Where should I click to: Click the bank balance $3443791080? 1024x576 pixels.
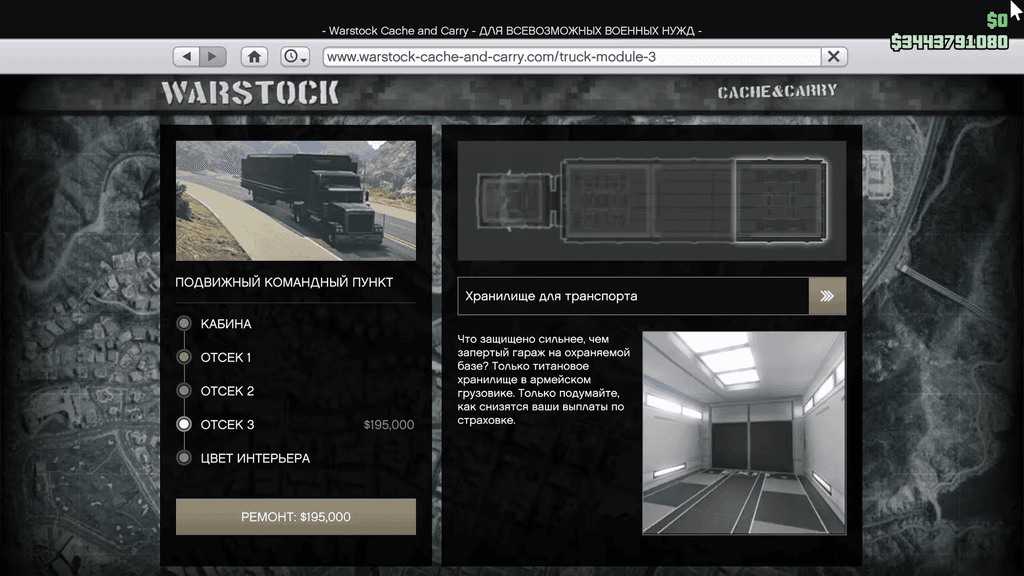[950, 42]
